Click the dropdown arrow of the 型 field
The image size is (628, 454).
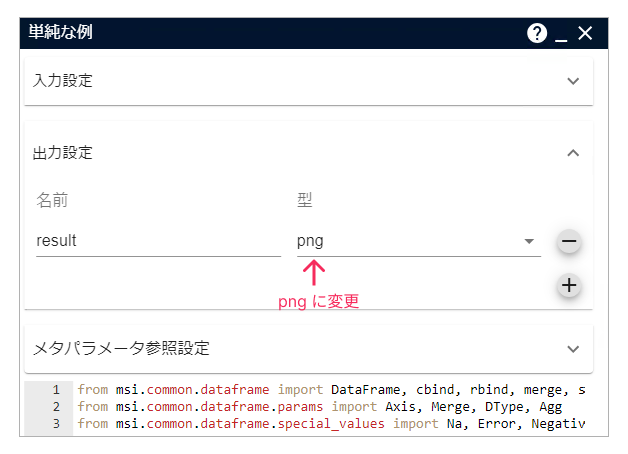point(529,241)
